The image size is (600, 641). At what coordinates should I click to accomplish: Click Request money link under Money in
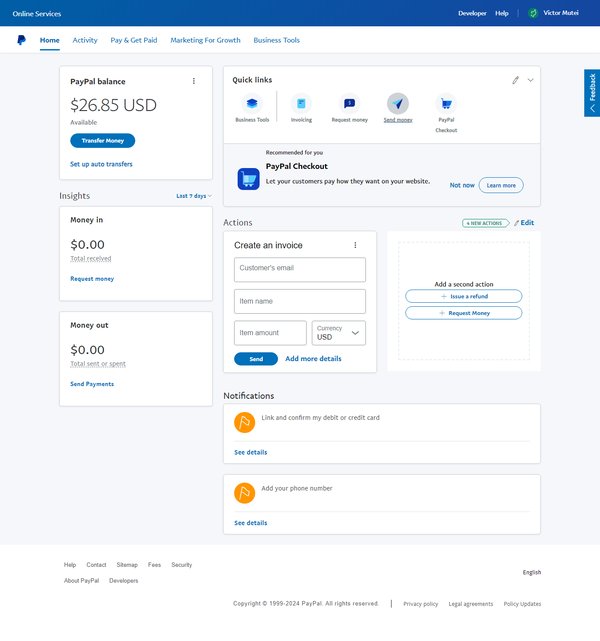92,279
